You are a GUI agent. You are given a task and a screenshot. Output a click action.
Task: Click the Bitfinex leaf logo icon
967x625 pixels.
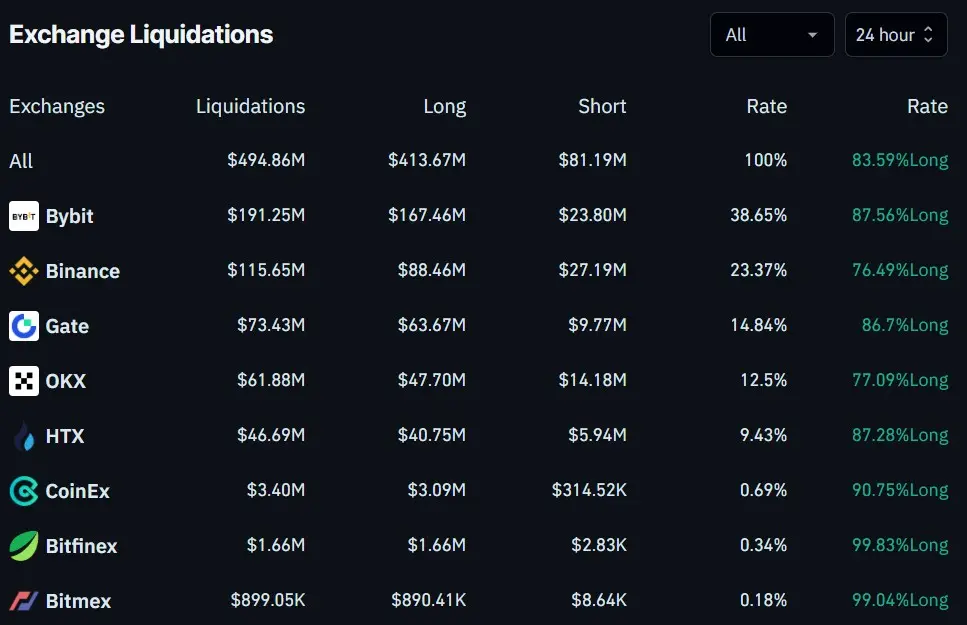pos(24,546)
